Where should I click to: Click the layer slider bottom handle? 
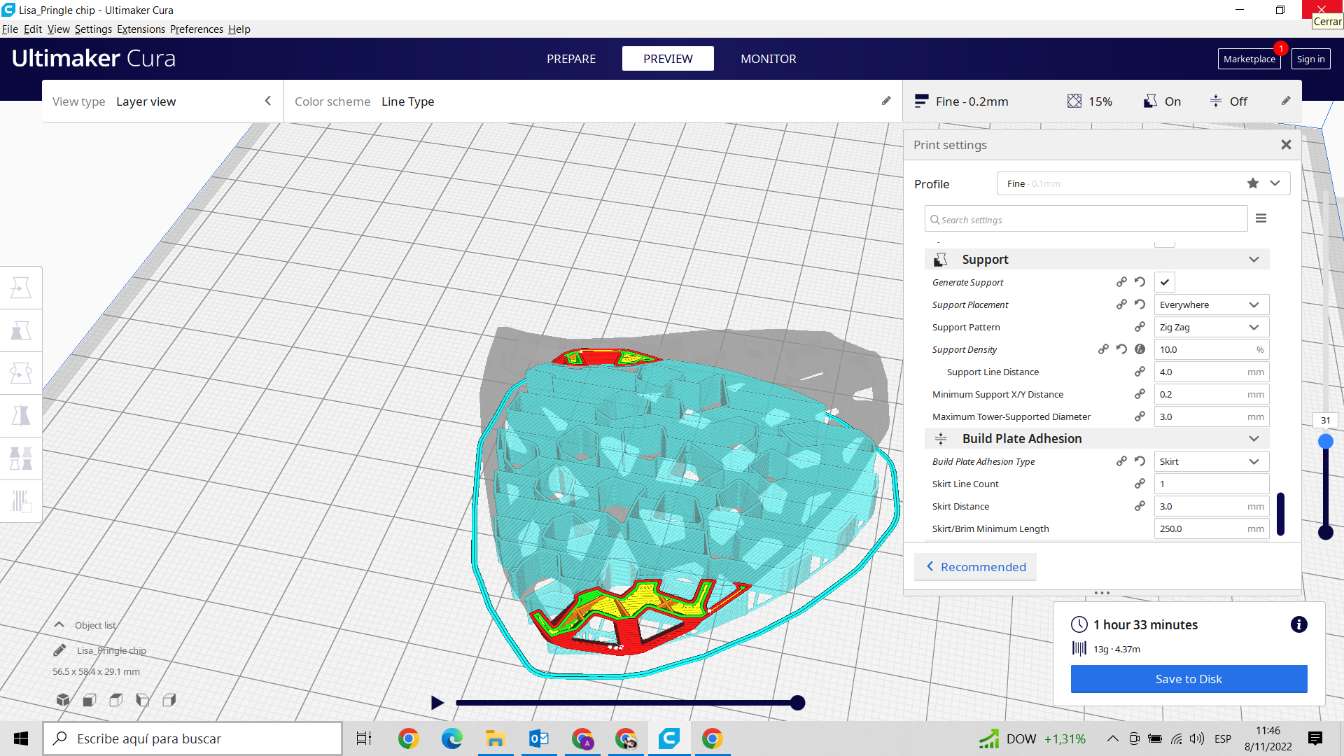coord(1325,532)
